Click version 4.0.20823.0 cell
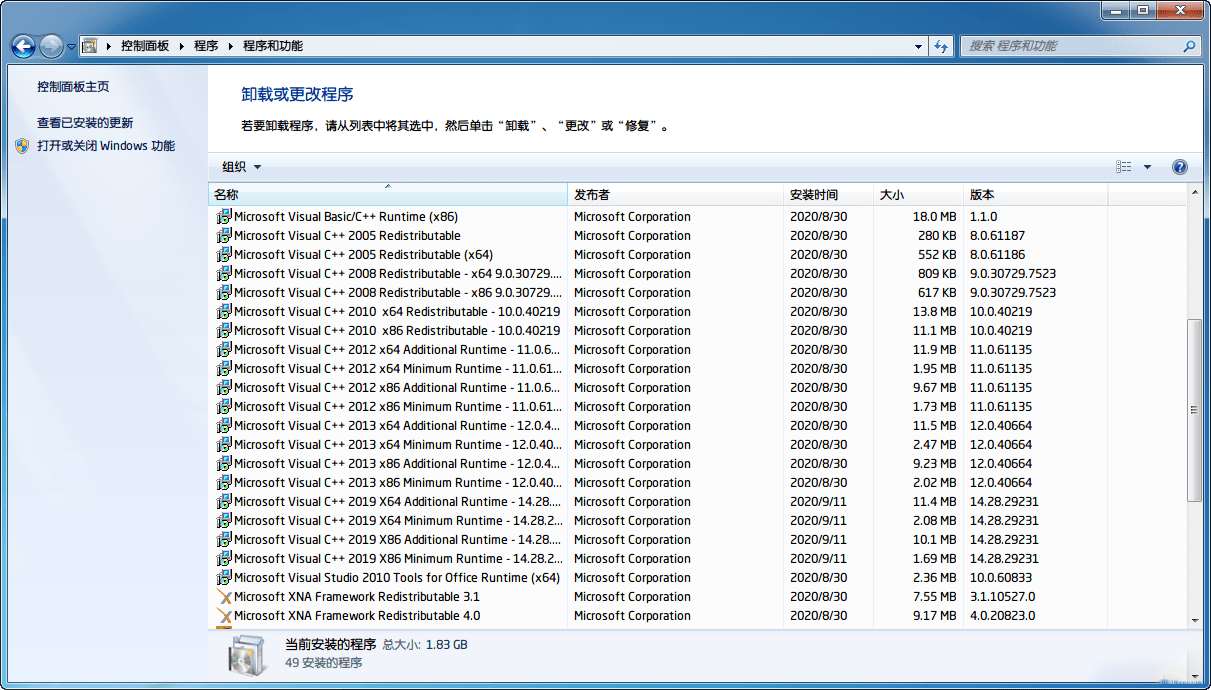Viewport: 1211px width, 690px height. pyautogui.click(x=1002, y=616)
